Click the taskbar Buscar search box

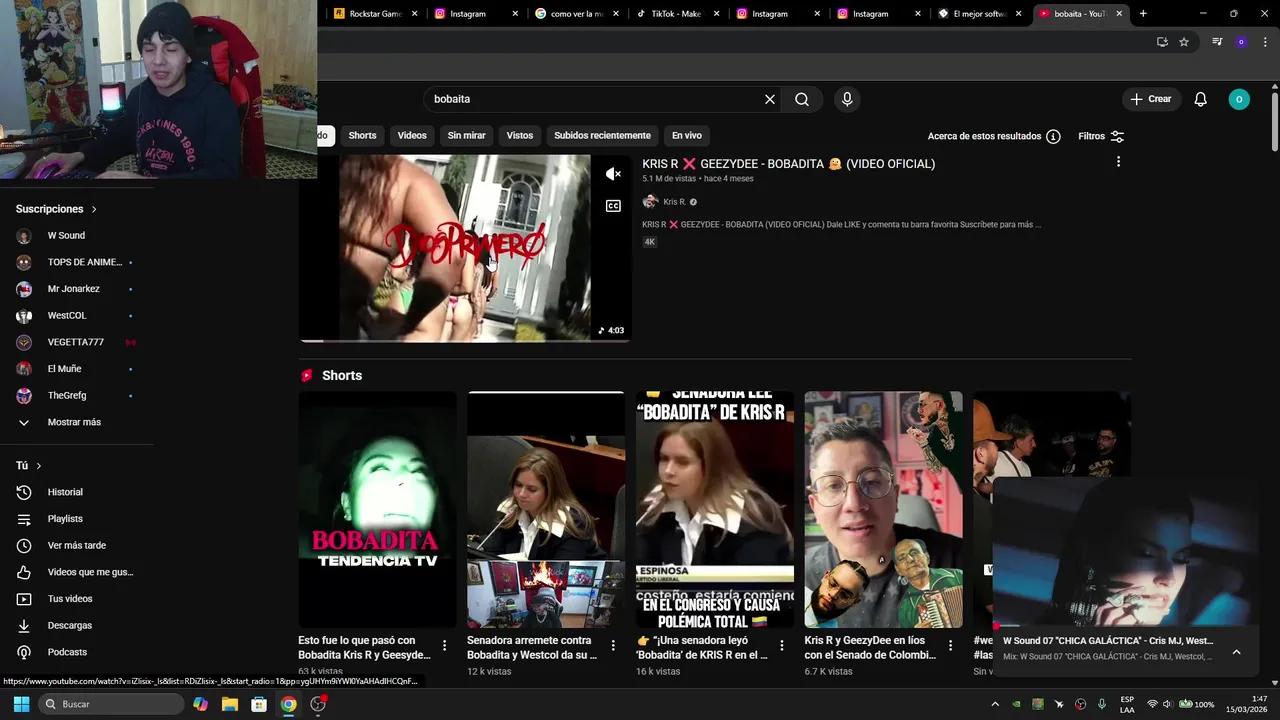[x=112, y=704]
